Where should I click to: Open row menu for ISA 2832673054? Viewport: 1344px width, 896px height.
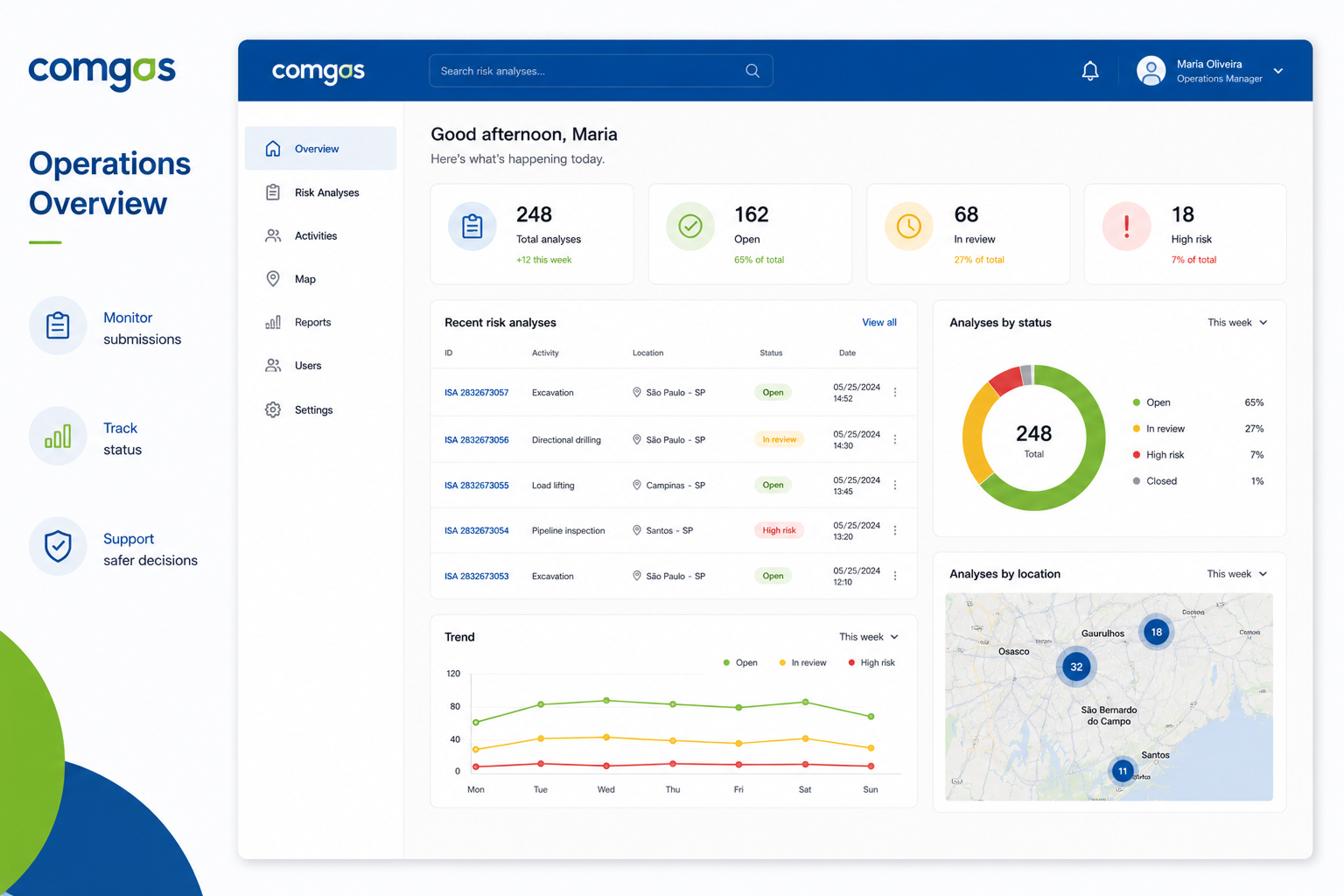(895, 530)
